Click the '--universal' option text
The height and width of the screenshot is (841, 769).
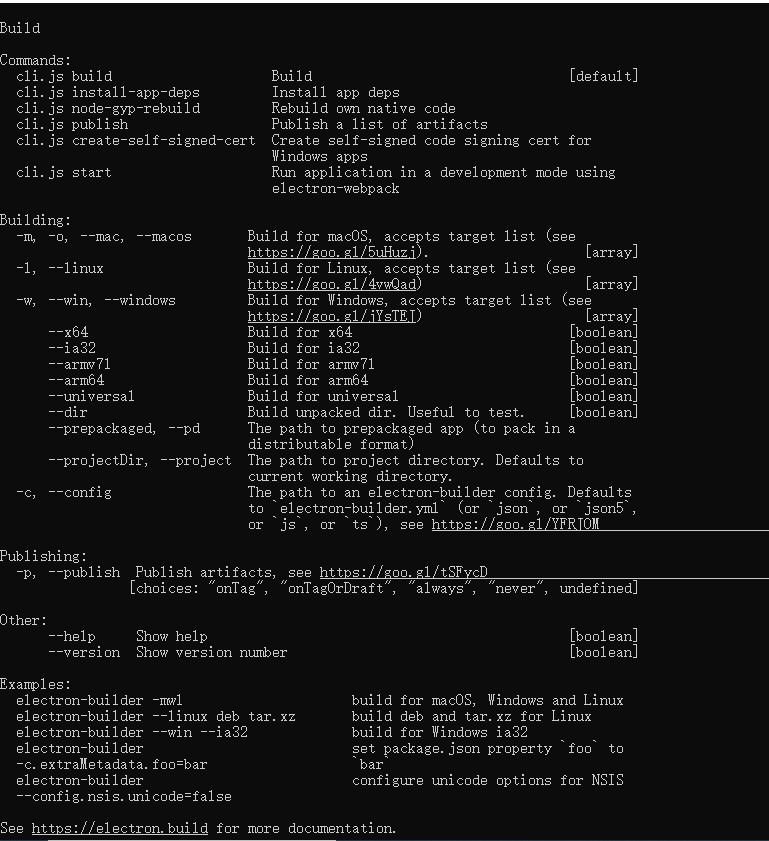[91, 396]
